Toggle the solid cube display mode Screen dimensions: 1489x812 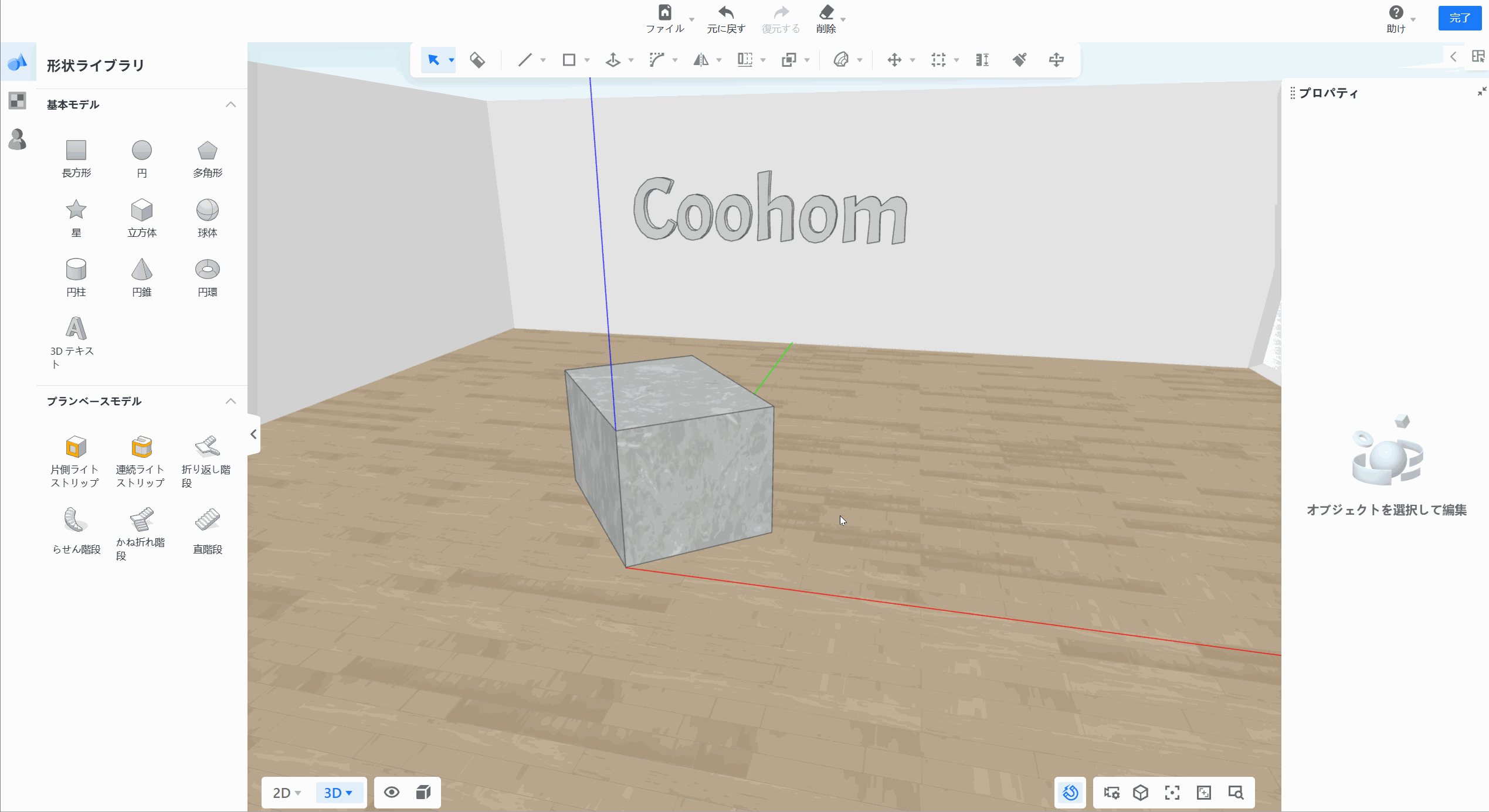[423, 793]
